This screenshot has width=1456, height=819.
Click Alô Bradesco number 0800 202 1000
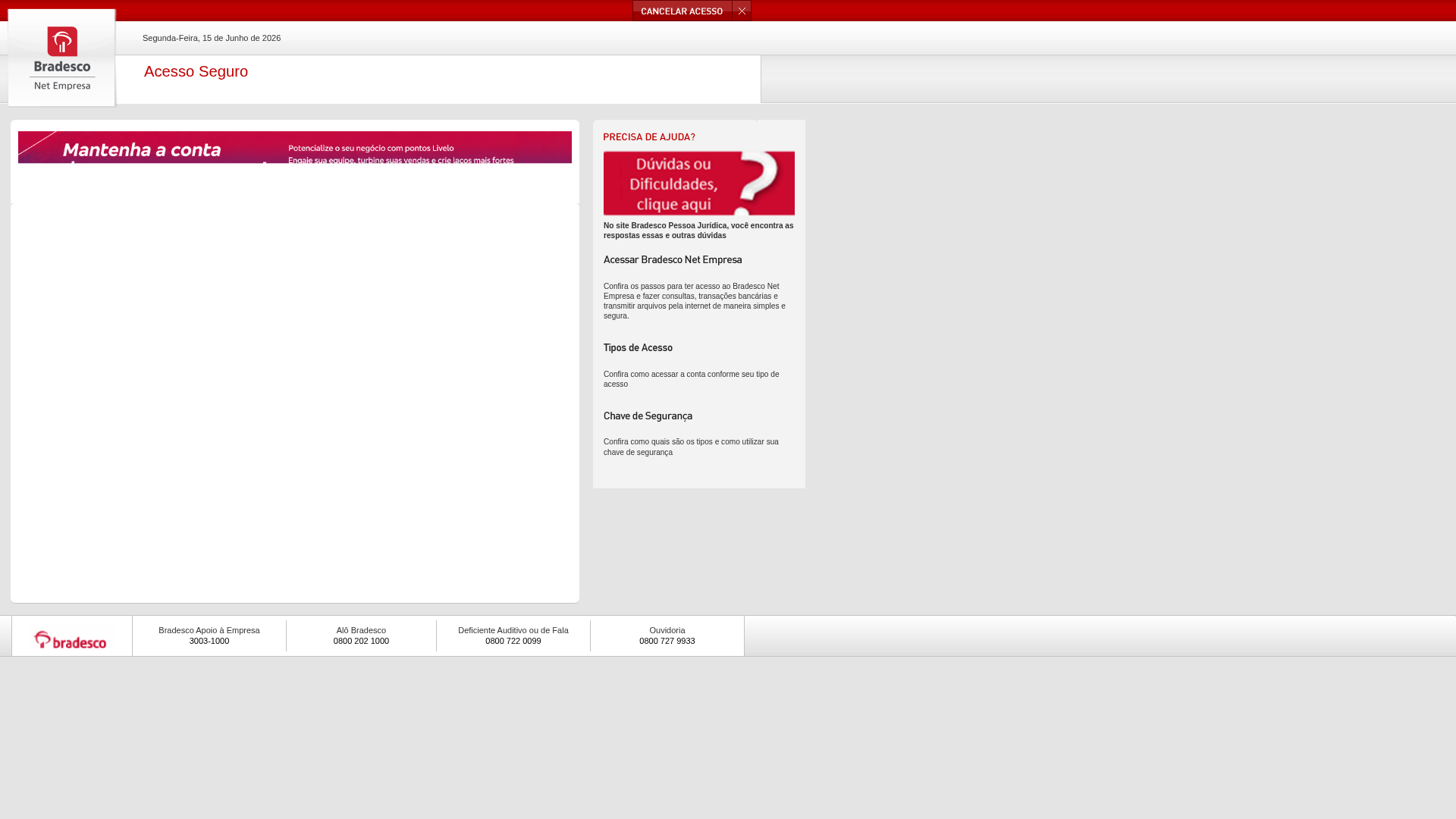(x=361, y=641)
